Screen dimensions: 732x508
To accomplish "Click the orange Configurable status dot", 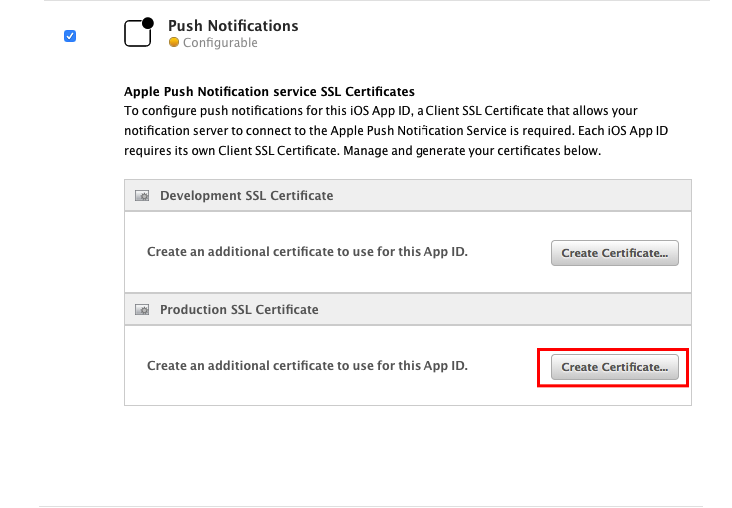I will point(174,43).
